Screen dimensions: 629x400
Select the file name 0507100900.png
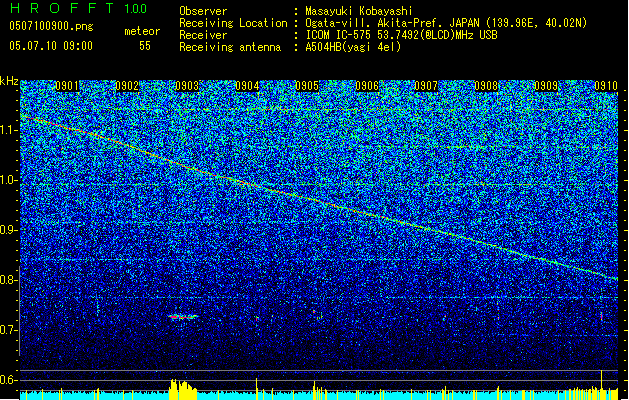[51, 26]
